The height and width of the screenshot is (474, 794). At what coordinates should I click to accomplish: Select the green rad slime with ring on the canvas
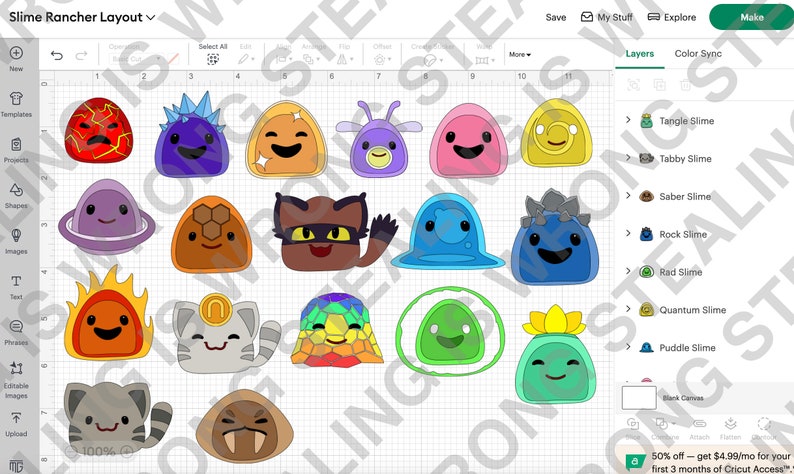tap(450, 331)
